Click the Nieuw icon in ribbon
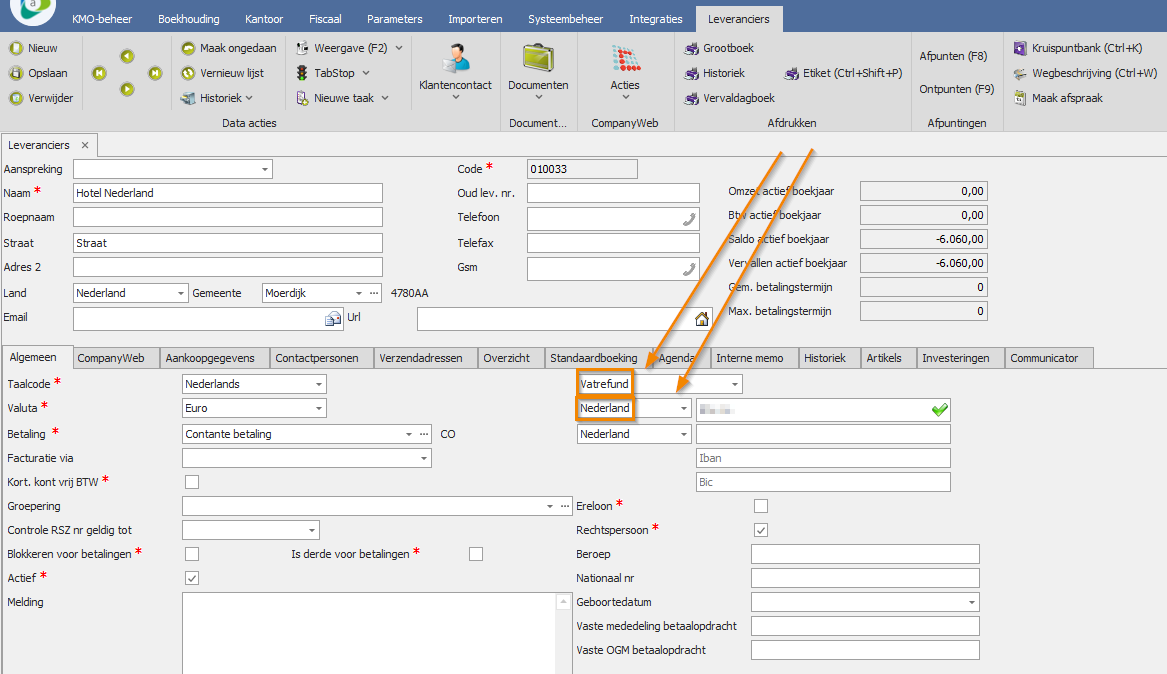Screen dimensions: 1167x674 pyautogui.click(x=16, y=48)
